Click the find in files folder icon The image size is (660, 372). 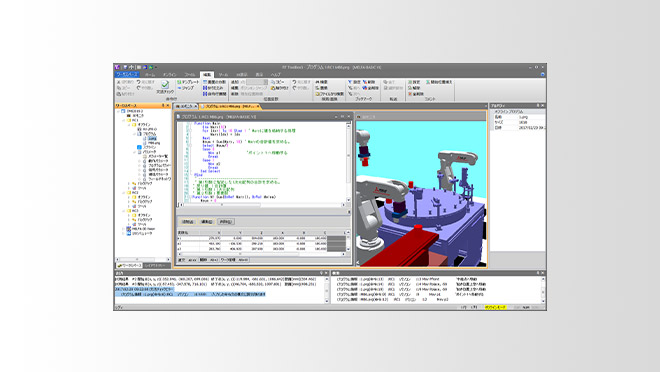click(317, 94)
